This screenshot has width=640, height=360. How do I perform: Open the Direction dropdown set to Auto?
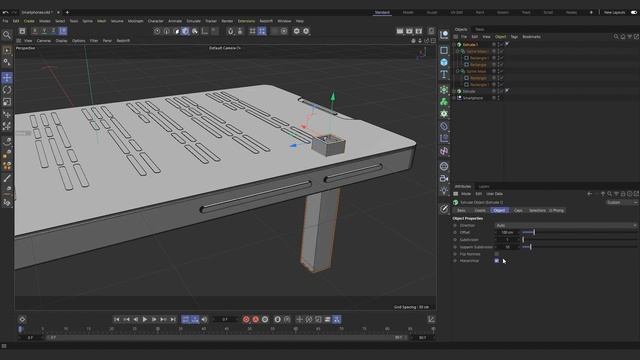click(566, 225)
